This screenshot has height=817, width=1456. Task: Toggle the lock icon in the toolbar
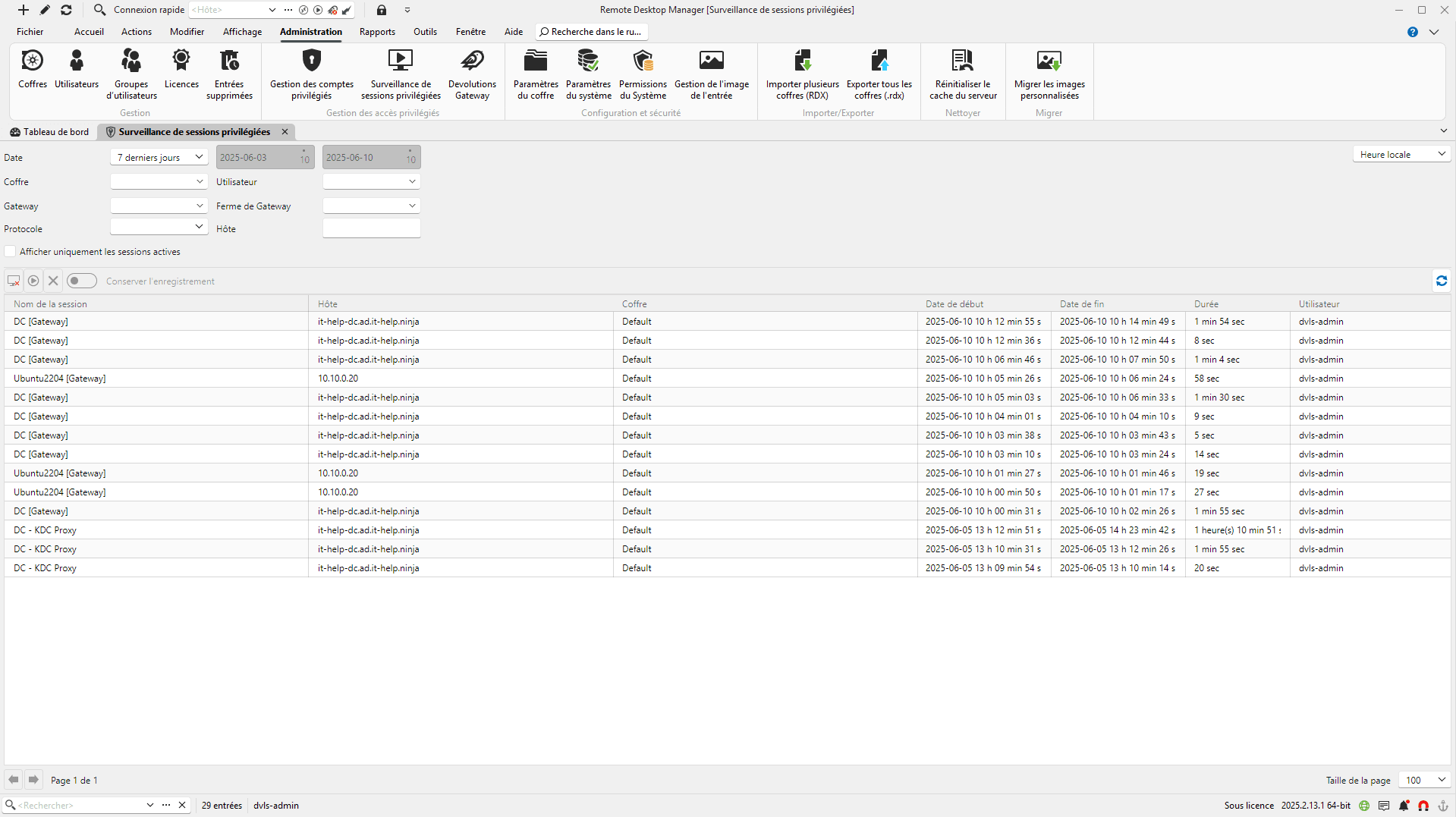[x=382, y=10]
